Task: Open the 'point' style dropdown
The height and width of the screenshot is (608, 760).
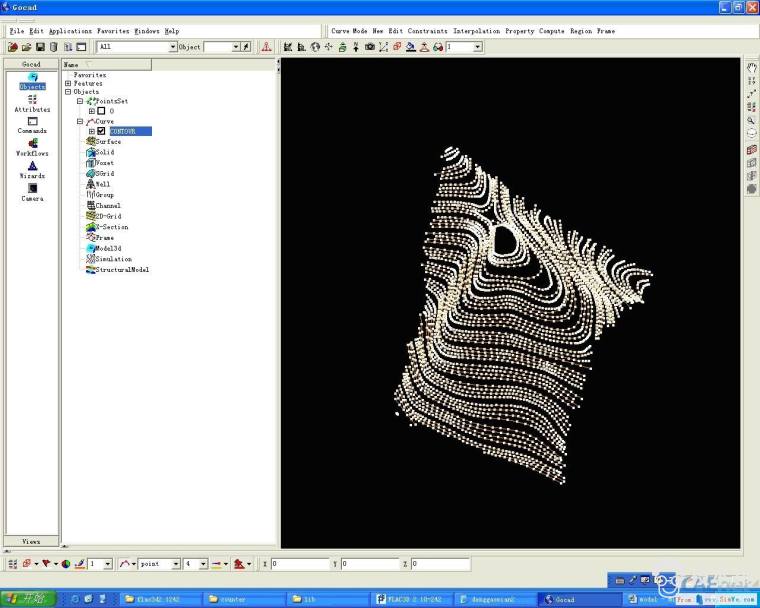Action: click(176, 564)
